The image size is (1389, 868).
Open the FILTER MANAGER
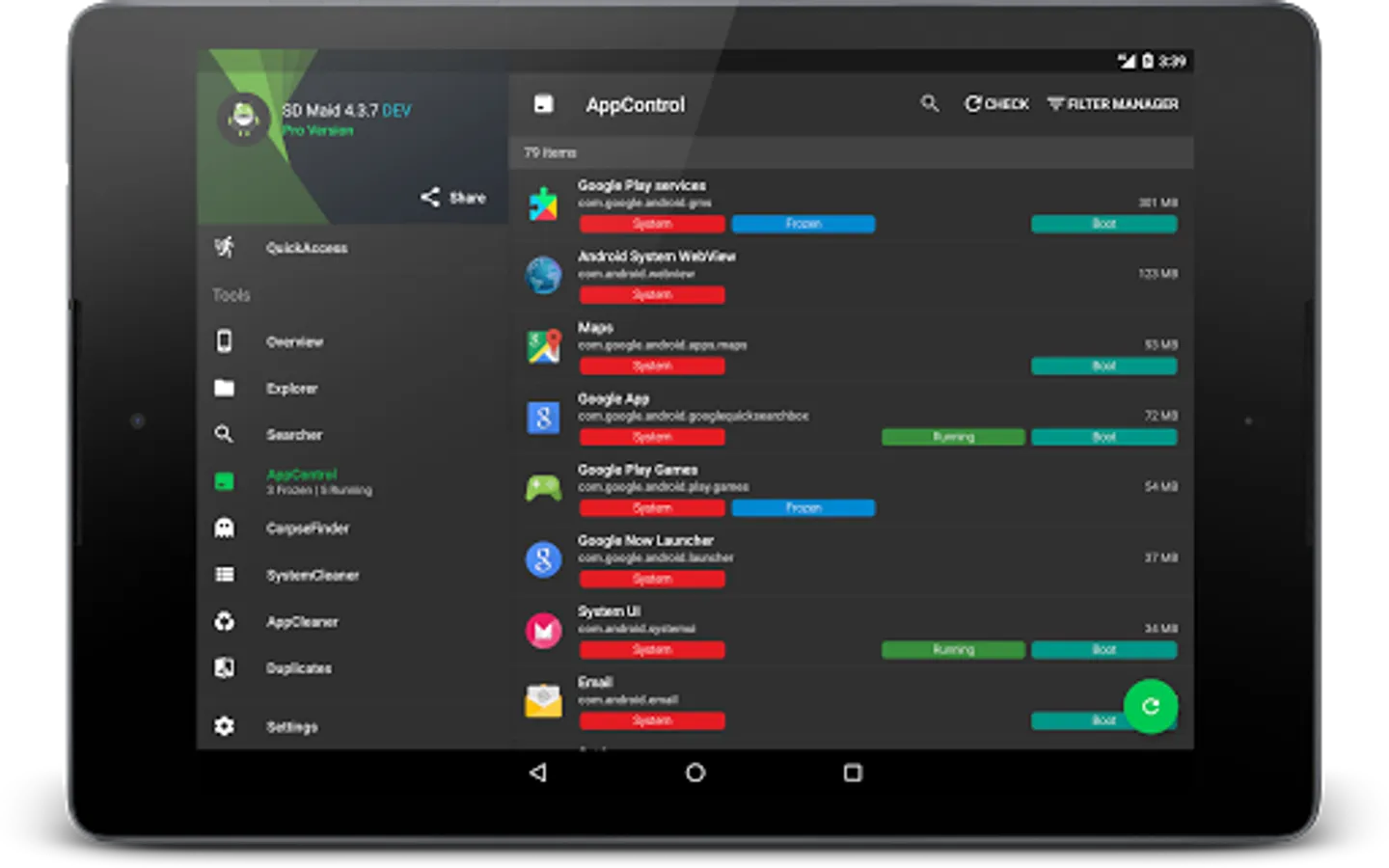[1113, 103]
